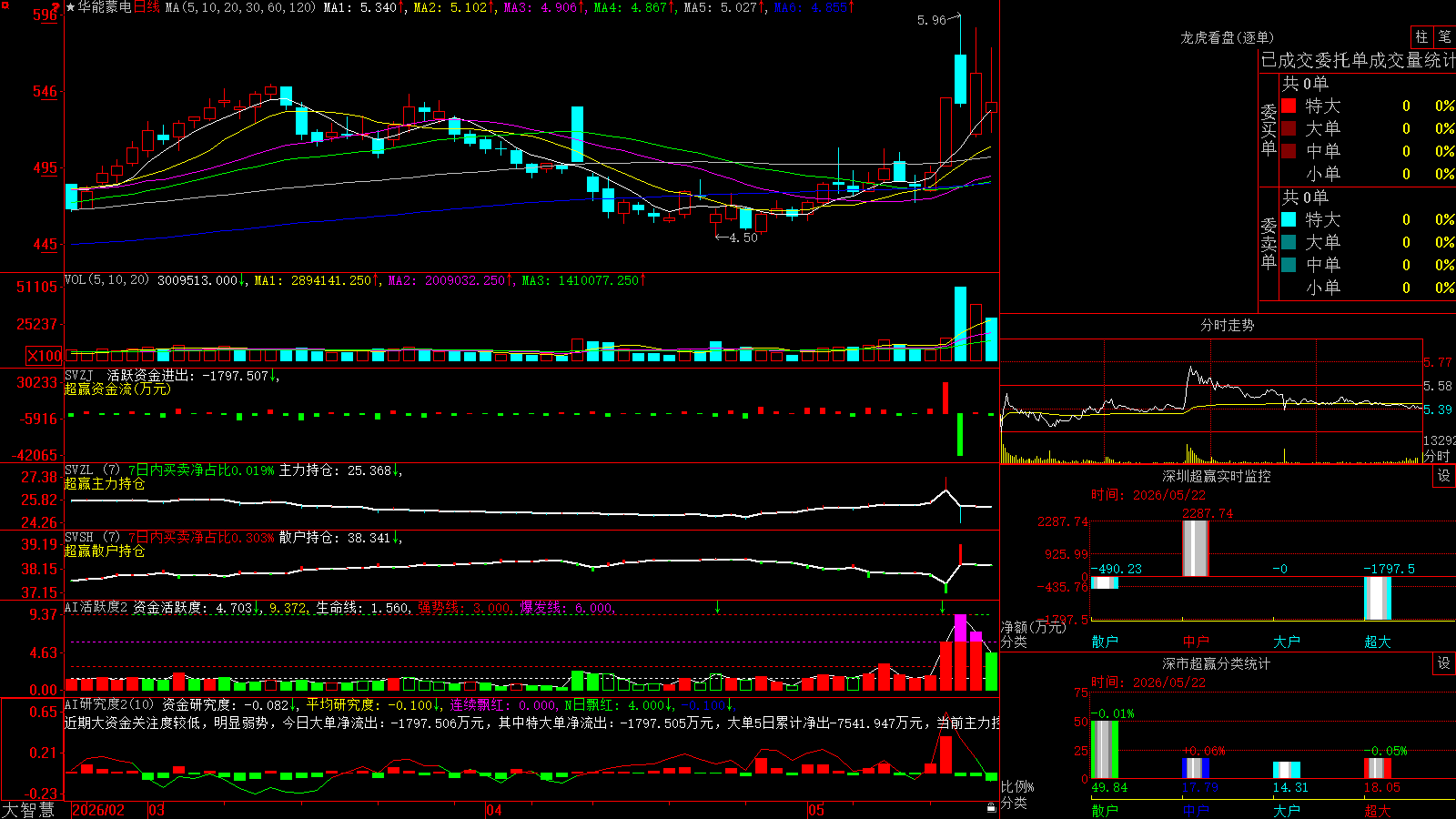Click the 2287.74 中户 bar in monitor chart

1196,548
